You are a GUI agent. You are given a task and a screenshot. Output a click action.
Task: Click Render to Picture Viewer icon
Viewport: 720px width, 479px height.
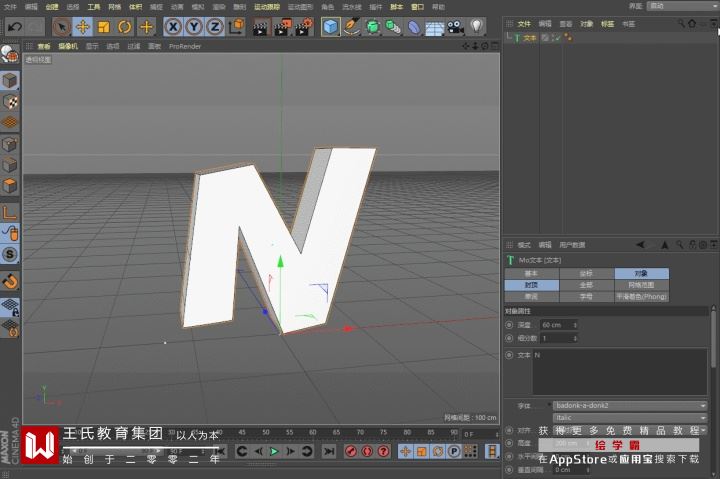click(282, 27)
